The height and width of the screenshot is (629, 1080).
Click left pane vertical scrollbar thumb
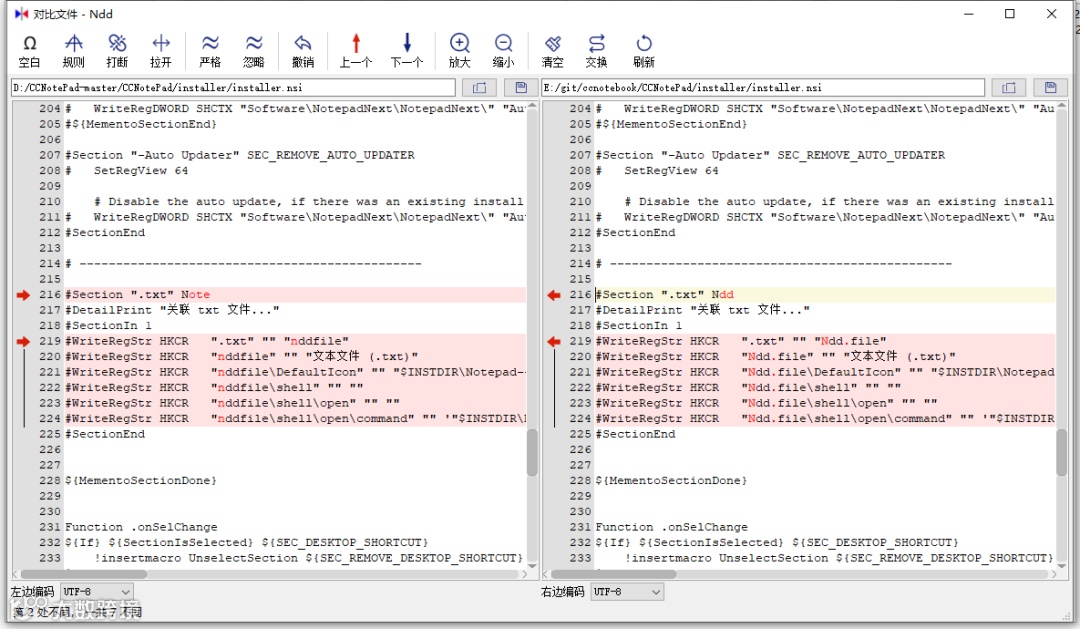532,453
